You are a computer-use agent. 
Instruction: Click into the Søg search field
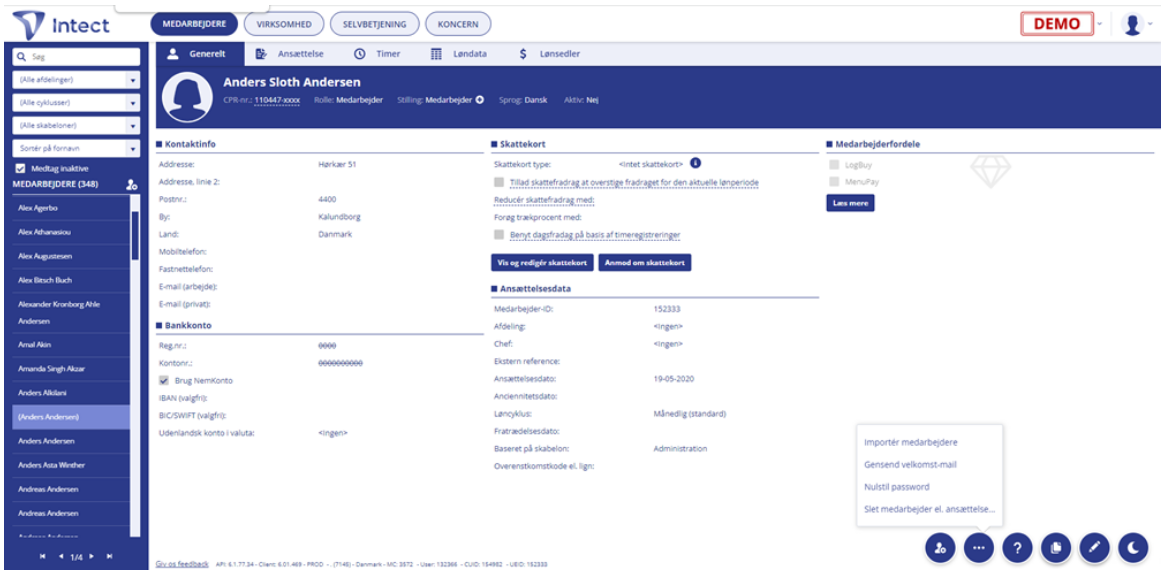click(76, 57)
